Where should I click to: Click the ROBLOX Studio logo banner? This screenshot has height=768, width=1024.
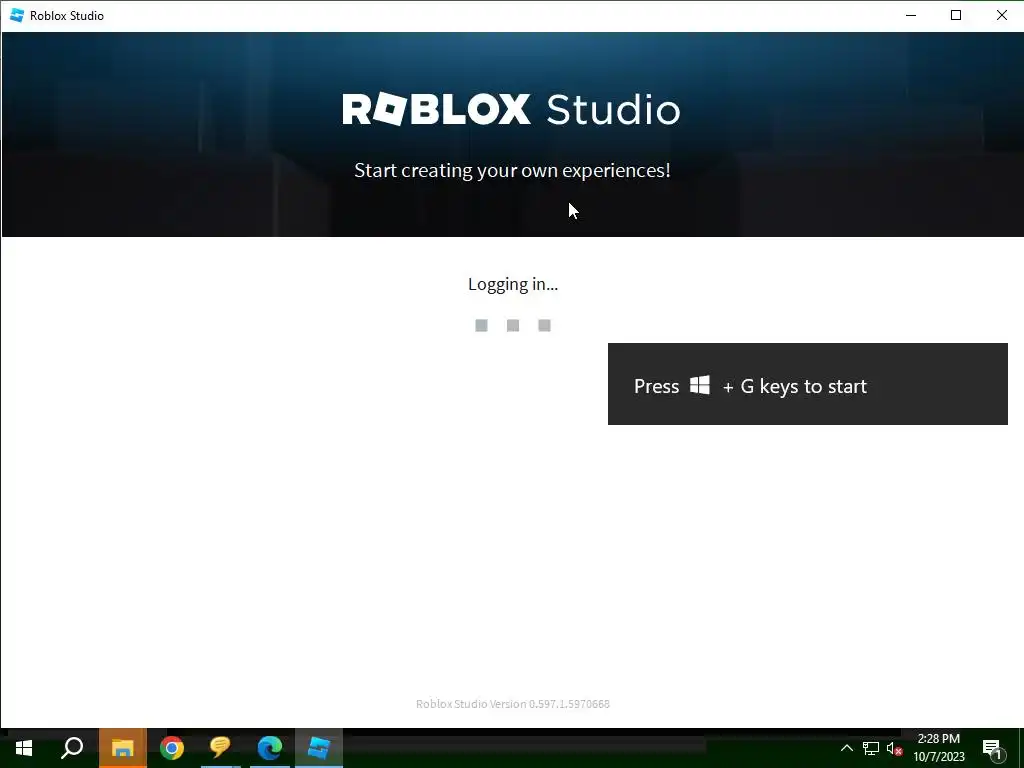coord(511,109)
